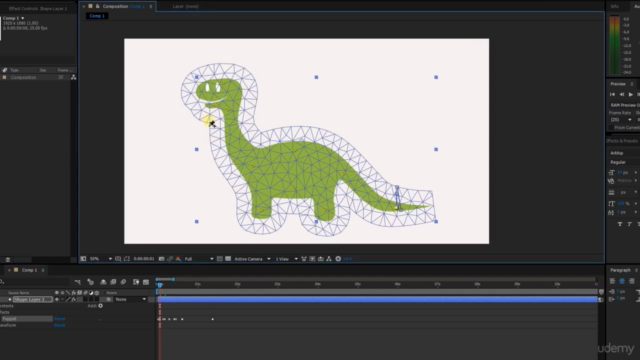Toggle pixel aspect ratio correction icon
This screenshot has width=640, height=360.
[304, 259]
